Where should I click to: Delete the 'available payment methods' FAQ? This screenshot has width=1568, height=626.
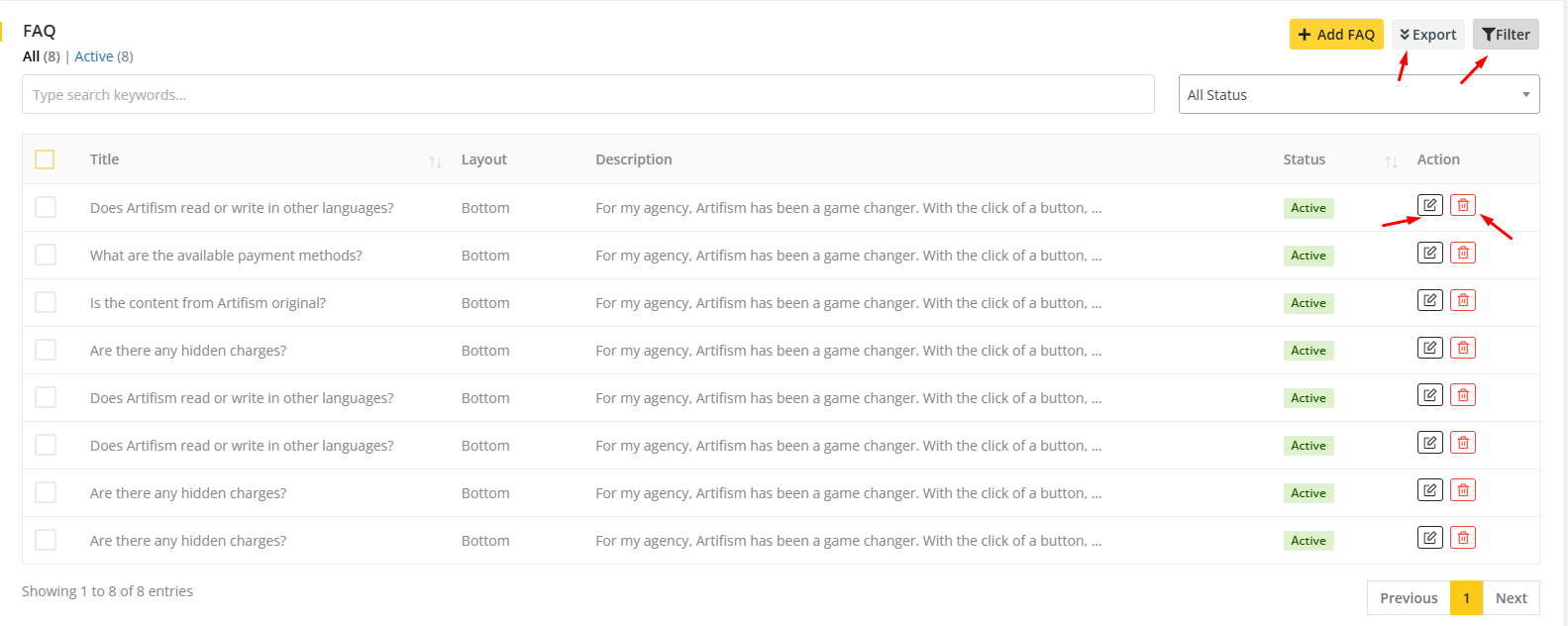[x=1462, y=253]
